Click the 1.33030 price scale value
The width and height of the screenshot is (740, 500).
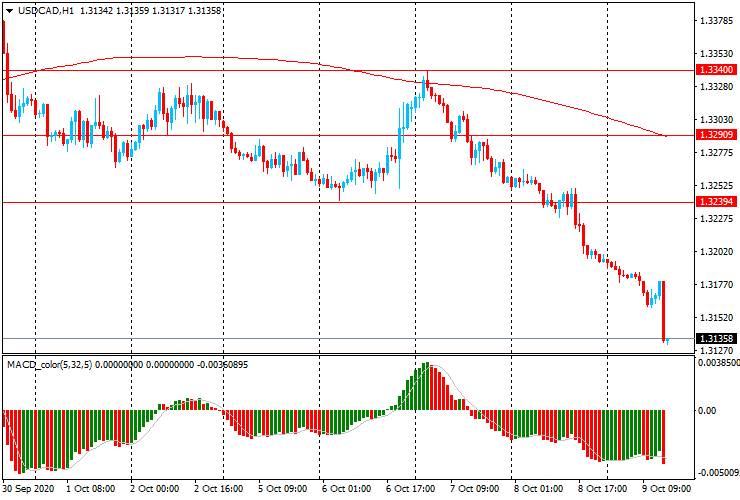point(717,120)
